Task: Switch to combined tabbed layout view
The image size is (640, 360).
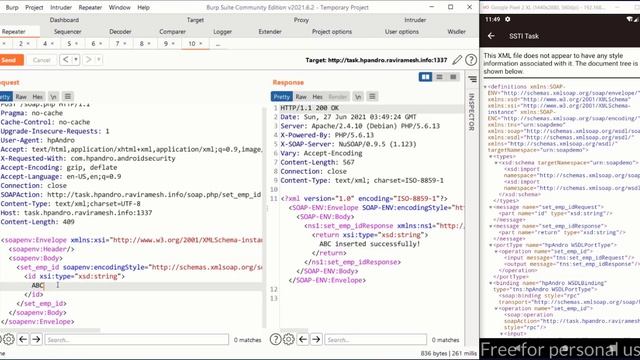Action: pyautogui.click(x=453, y=77)
